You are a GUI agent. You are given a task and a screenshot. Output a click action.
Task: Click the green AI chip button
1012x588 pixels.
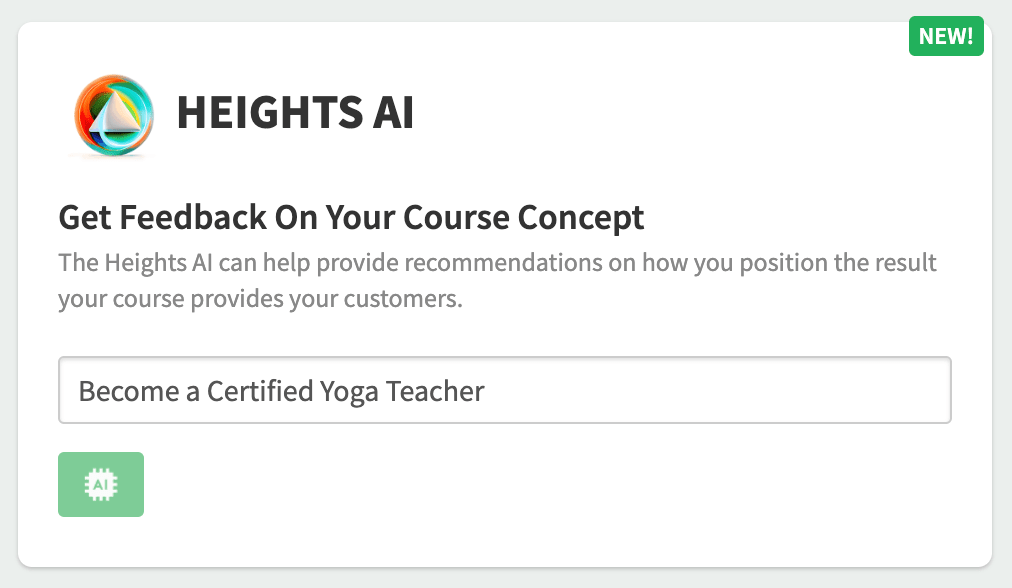click(101, 484)
